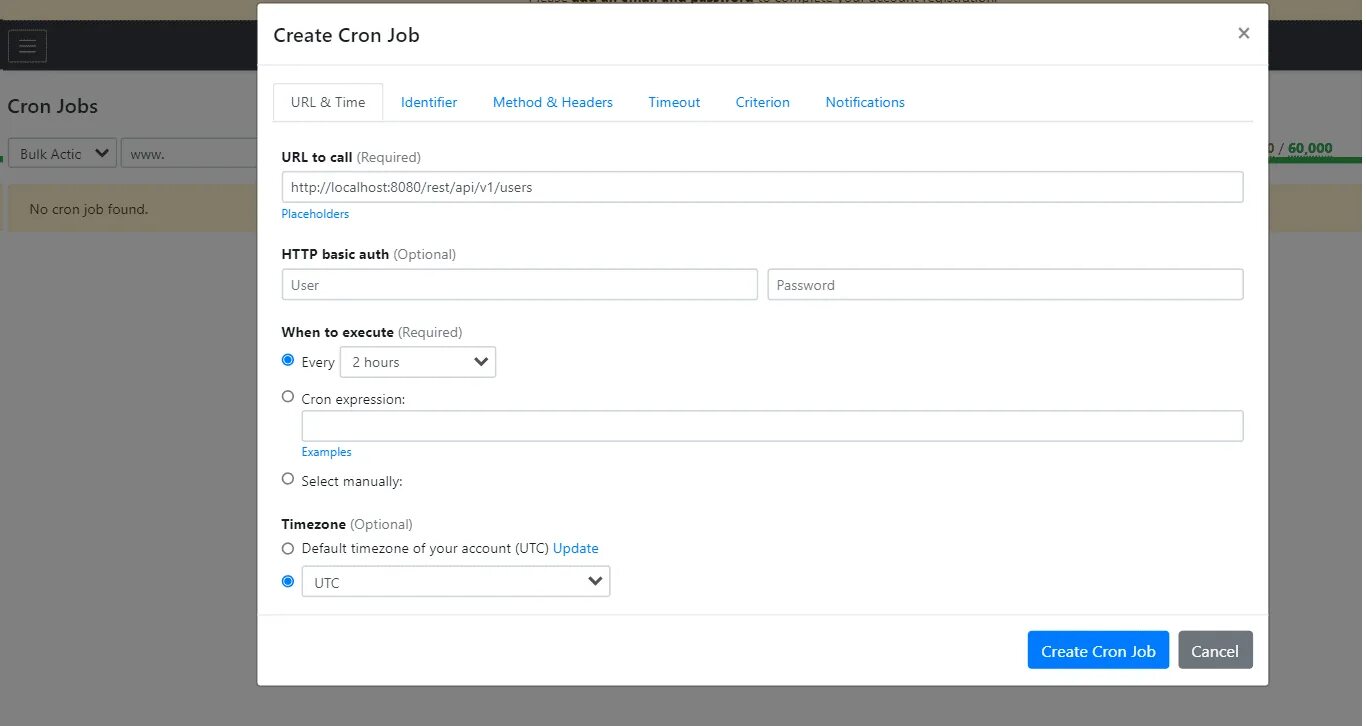Select the Cron expression radio button
Image resolution: width=1366 pixels, height=726 pixels.
288,397
